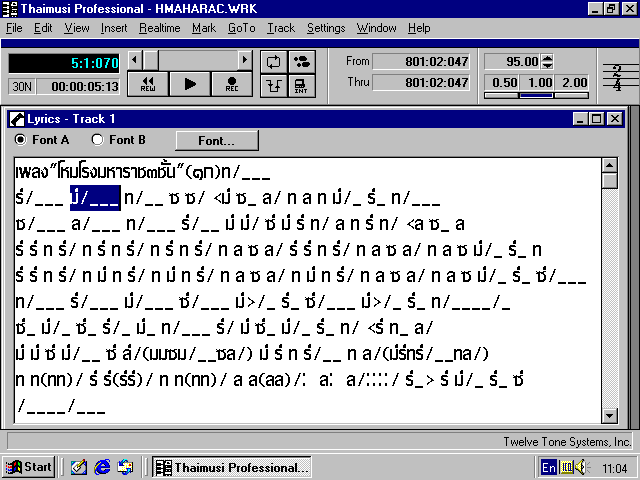640x480 pixels.
Task: Click the ICQ tray icon
Action: coord(567,467)
